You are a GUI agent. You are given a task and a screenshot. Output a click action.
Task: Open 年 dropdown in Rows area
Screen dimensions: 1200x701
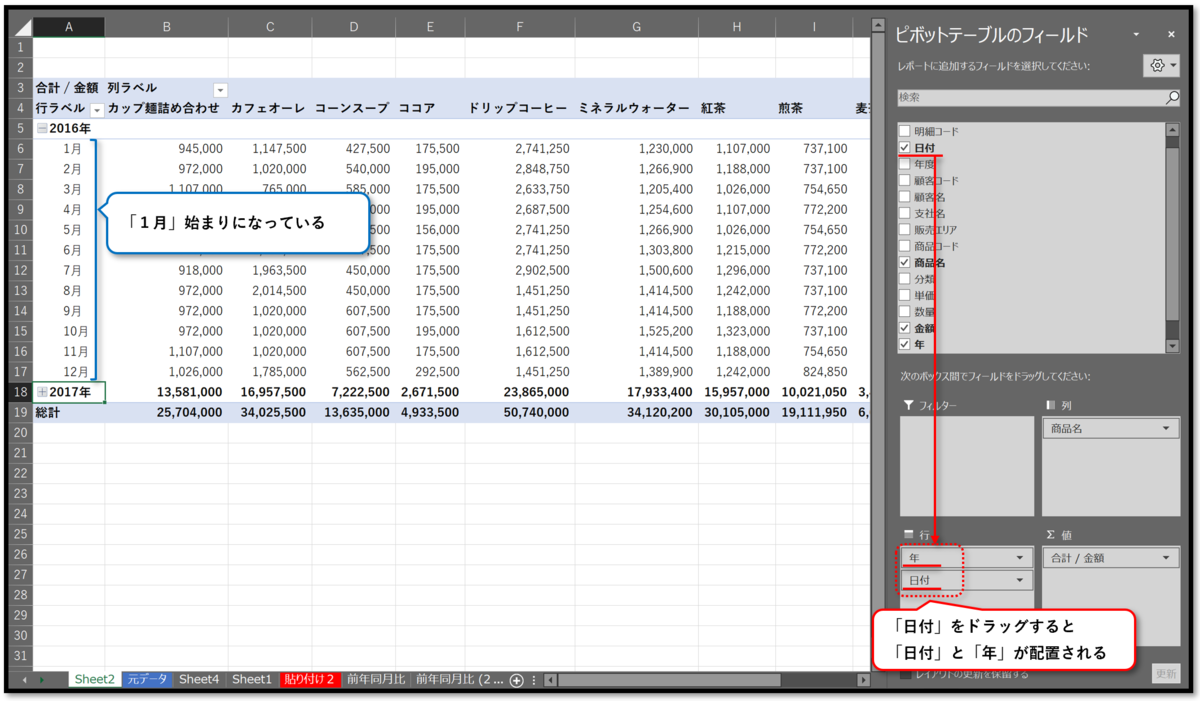click(x=1020, y=557)
